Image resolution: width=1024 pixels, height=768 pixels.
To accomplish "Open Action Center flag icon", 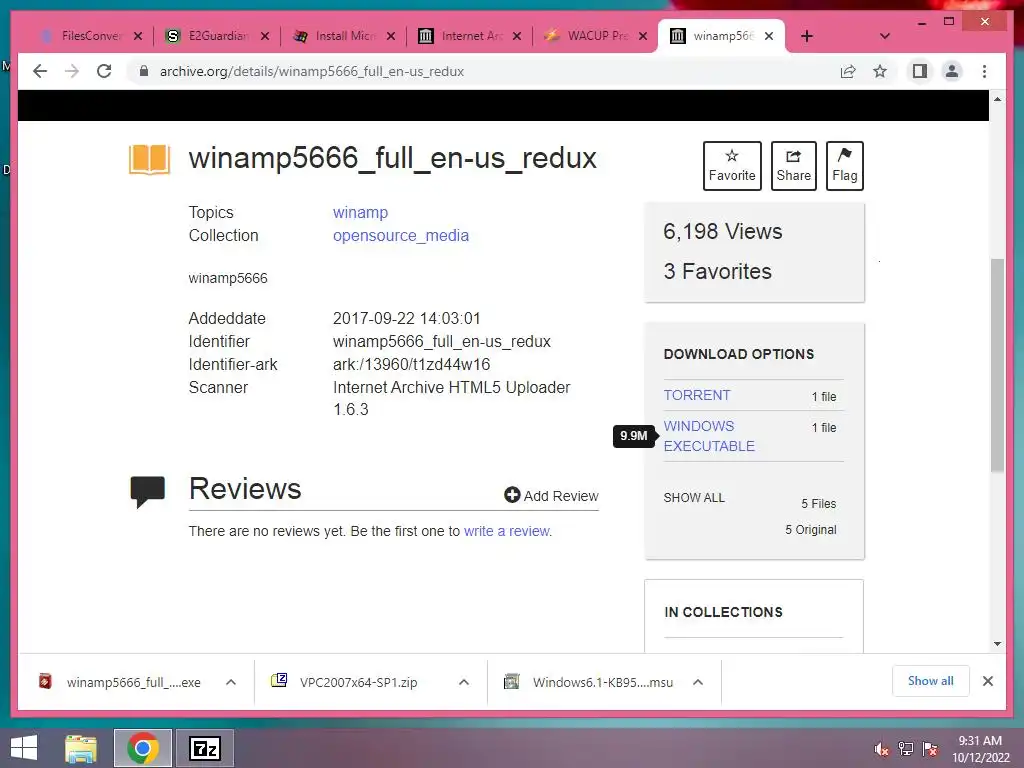I will (x=930, y=749).
